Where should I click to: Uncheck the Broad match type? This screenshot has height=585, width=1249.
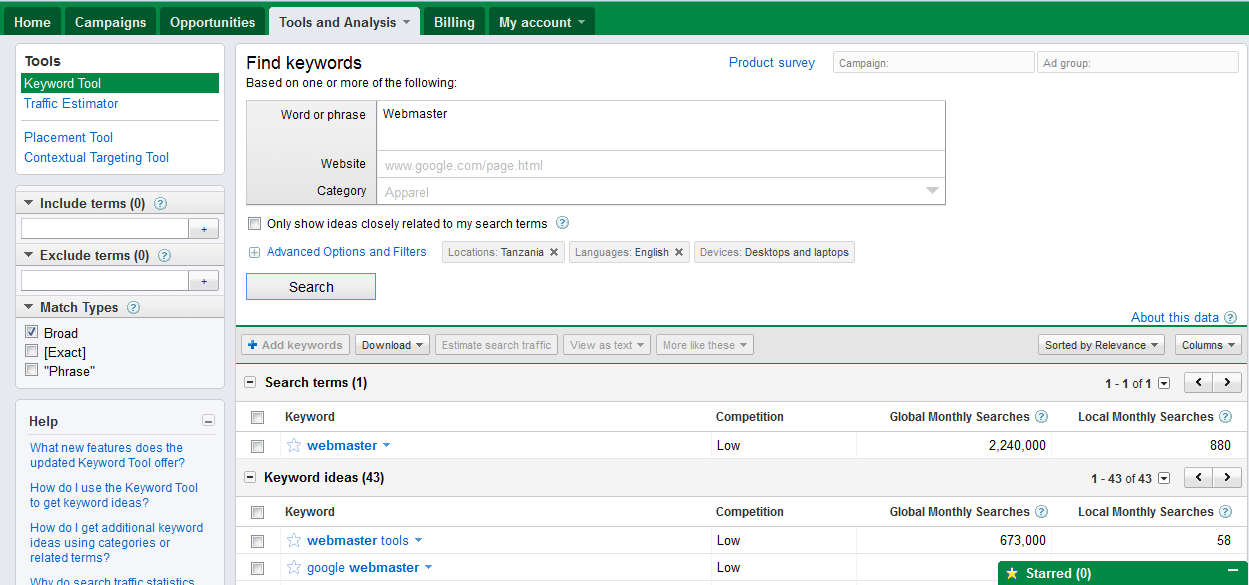click(x=32, y=332)
